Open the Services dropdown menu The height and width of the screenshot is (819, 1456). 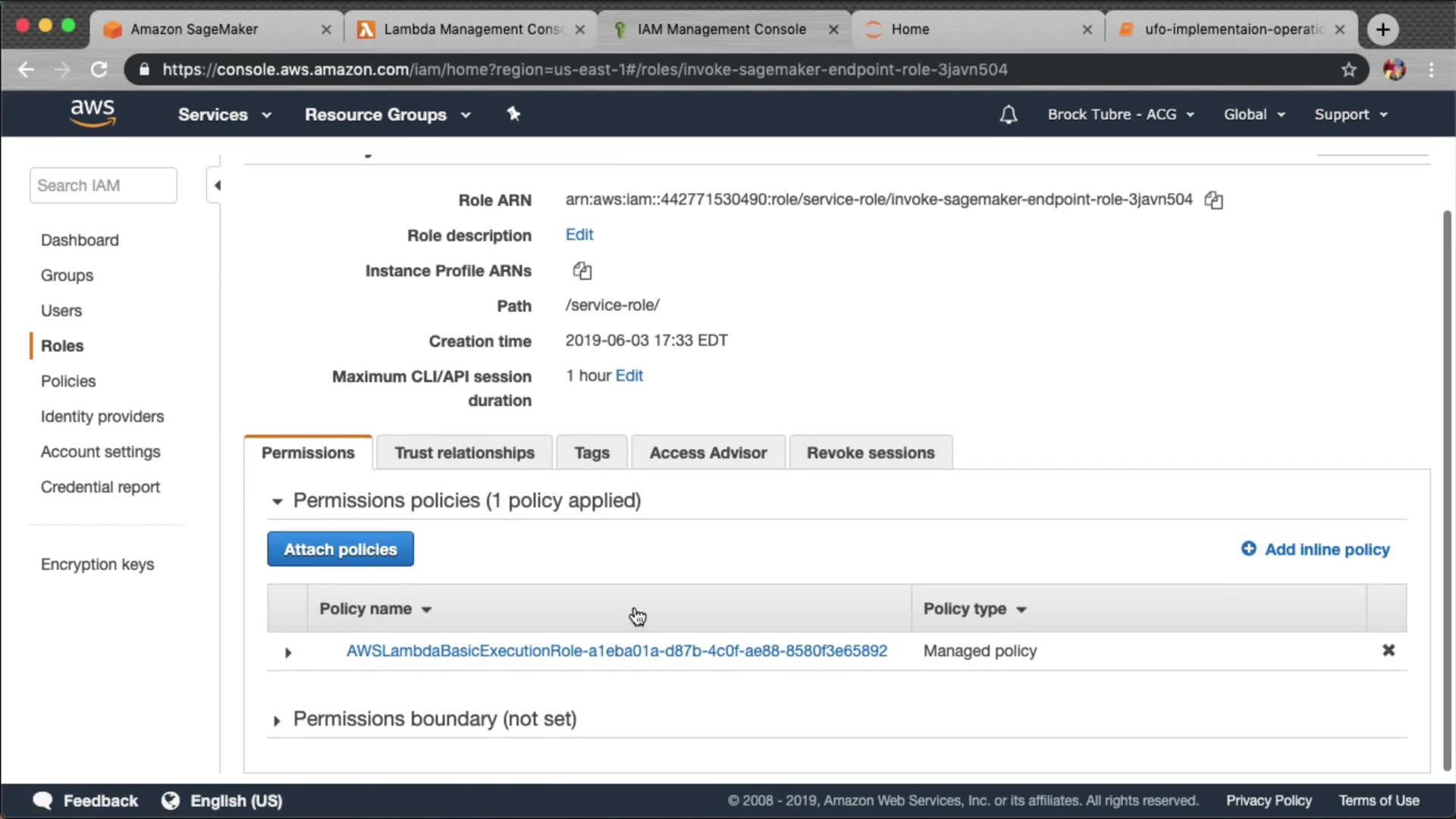pos(224,115)
